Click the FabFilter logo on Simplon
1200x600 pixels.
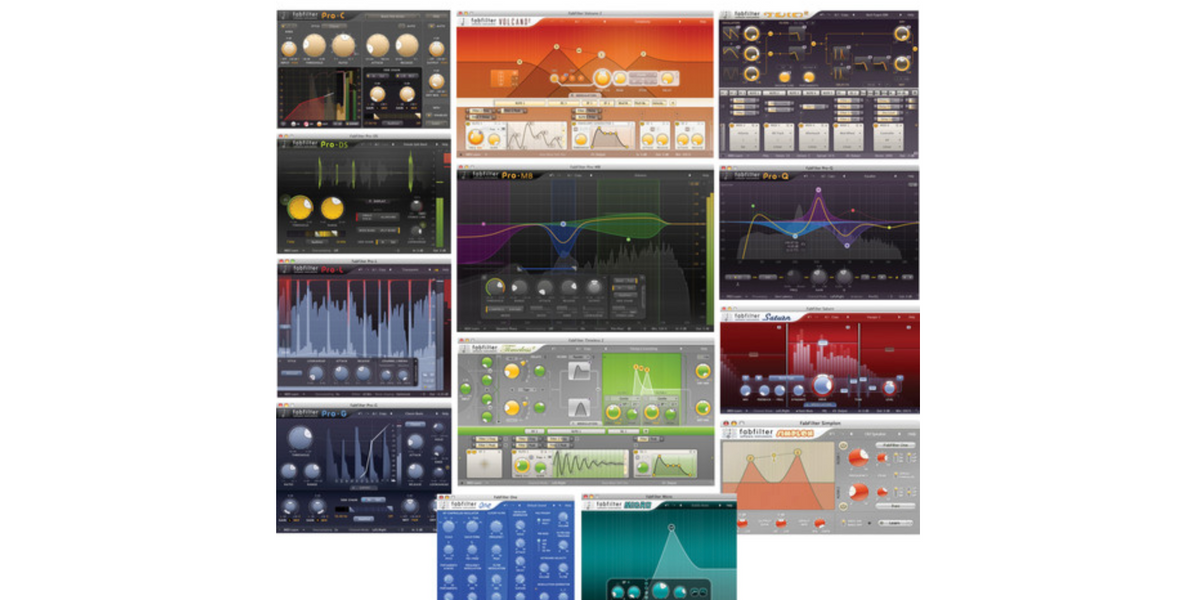click(729, 433)
